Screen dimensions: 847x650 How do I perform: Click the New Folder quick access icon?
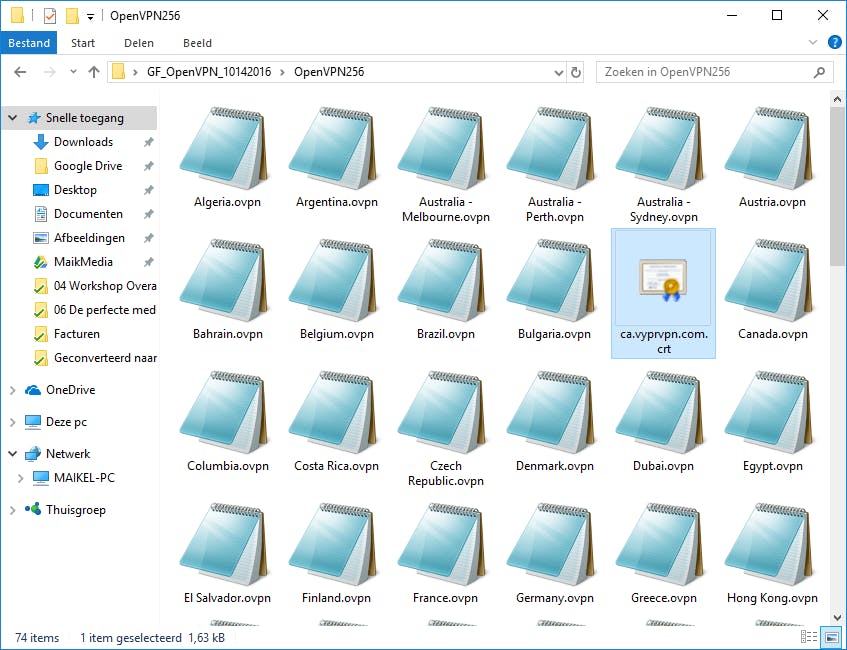pos(72,16)
